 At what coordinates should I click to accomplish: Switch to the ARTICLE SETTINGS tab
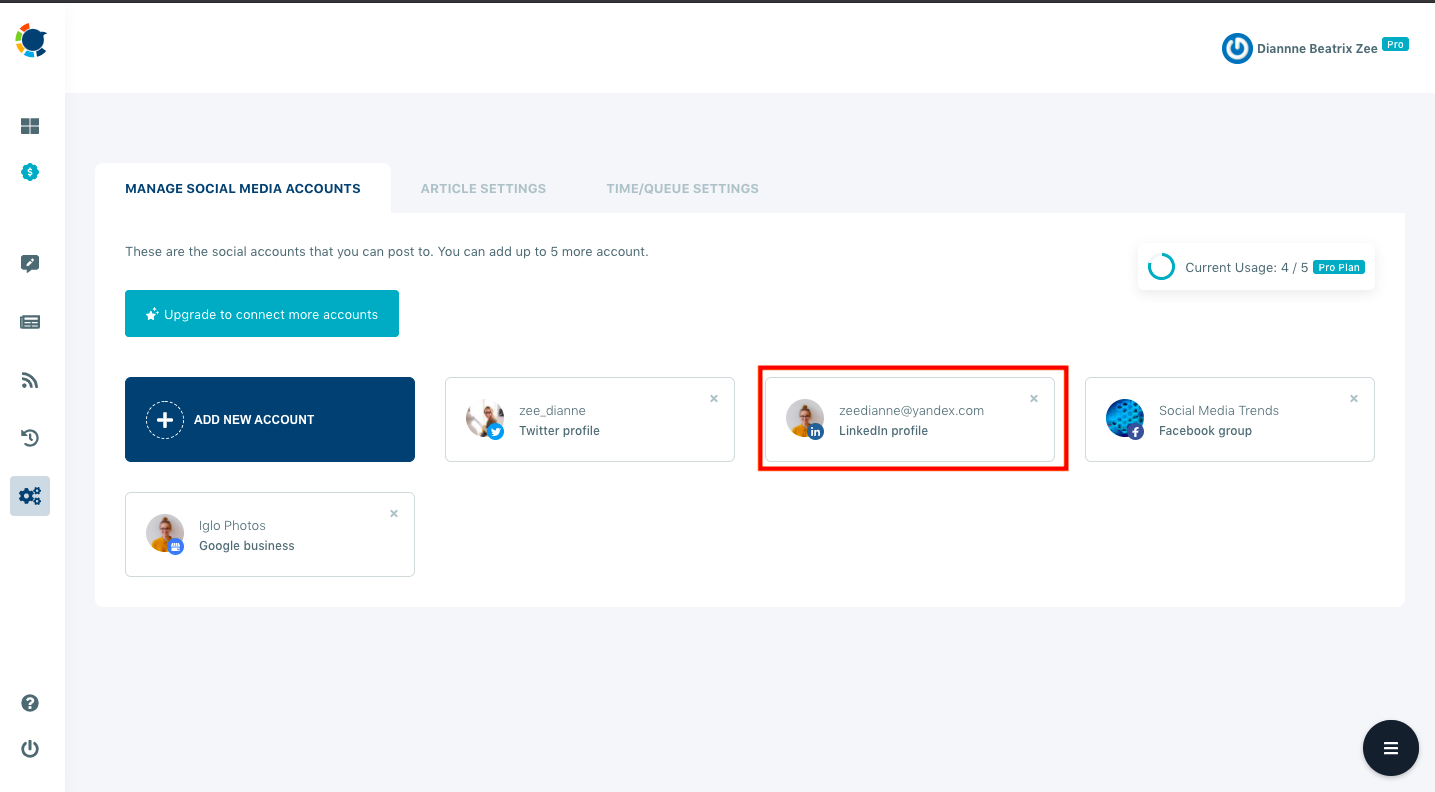click(483, 188)
